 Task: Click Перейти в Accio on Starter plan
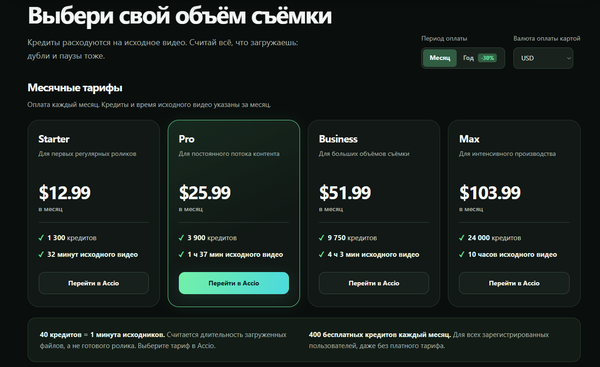tap(93, 283)
